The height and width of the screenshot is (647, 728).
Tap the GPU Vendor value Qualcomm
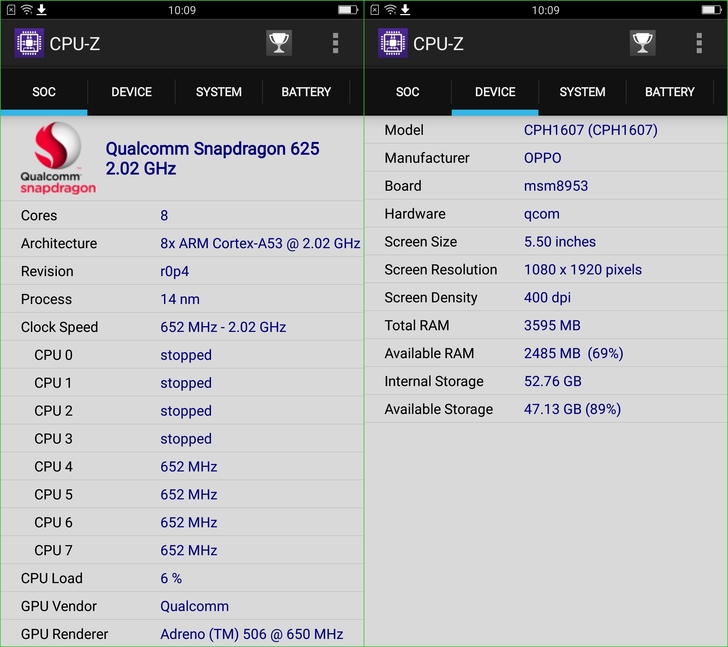pyautogui.click(x=195, y=606)
